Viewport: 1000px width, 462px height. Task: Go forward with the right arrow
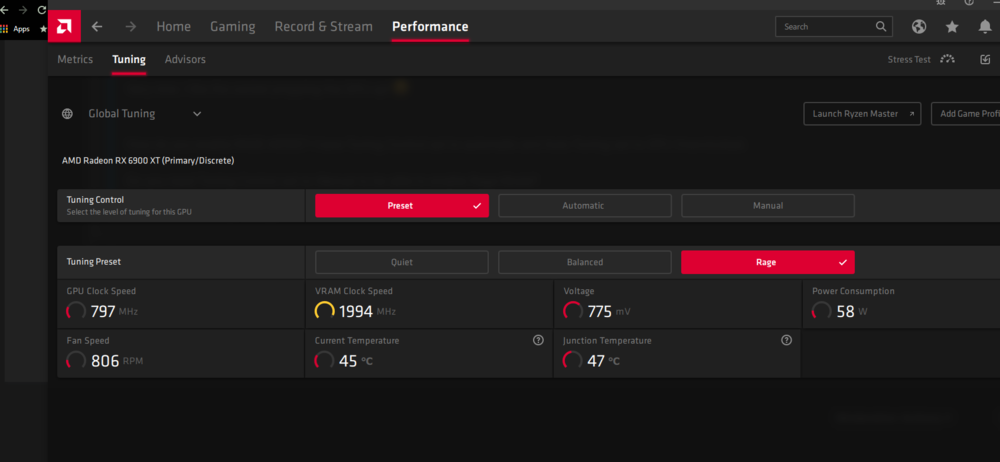pyautogui.click(x=131, y=27)
